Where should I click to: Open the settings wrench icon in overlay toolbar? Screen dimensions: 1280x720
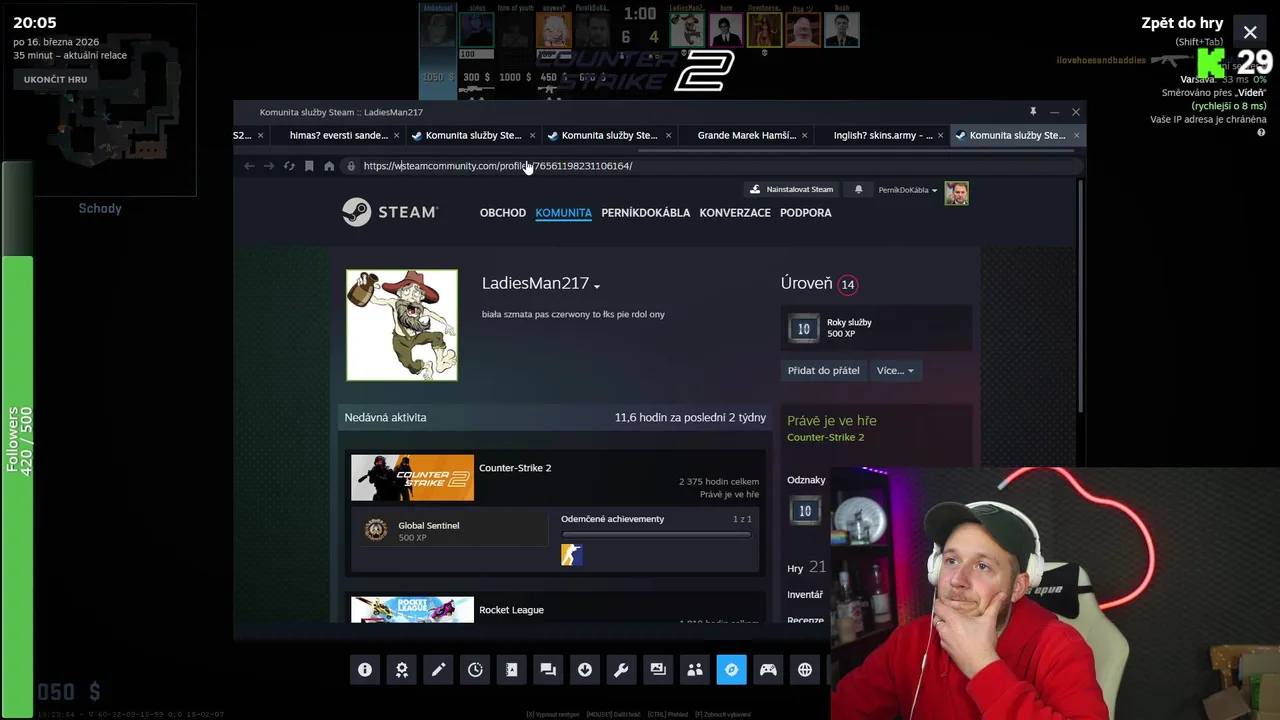[621, 670]
